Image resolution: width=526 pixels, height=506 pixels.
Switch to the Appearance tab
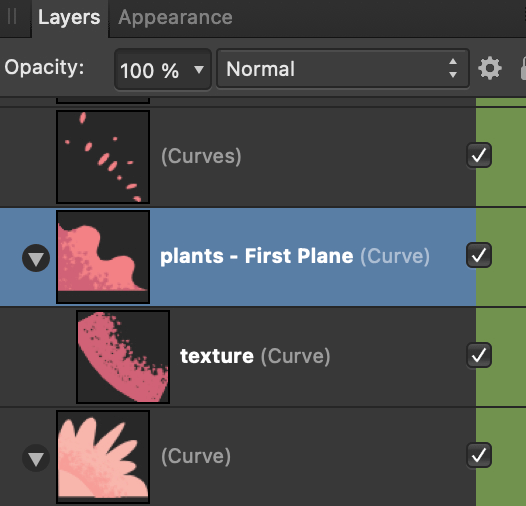click(x=175, y=17)
